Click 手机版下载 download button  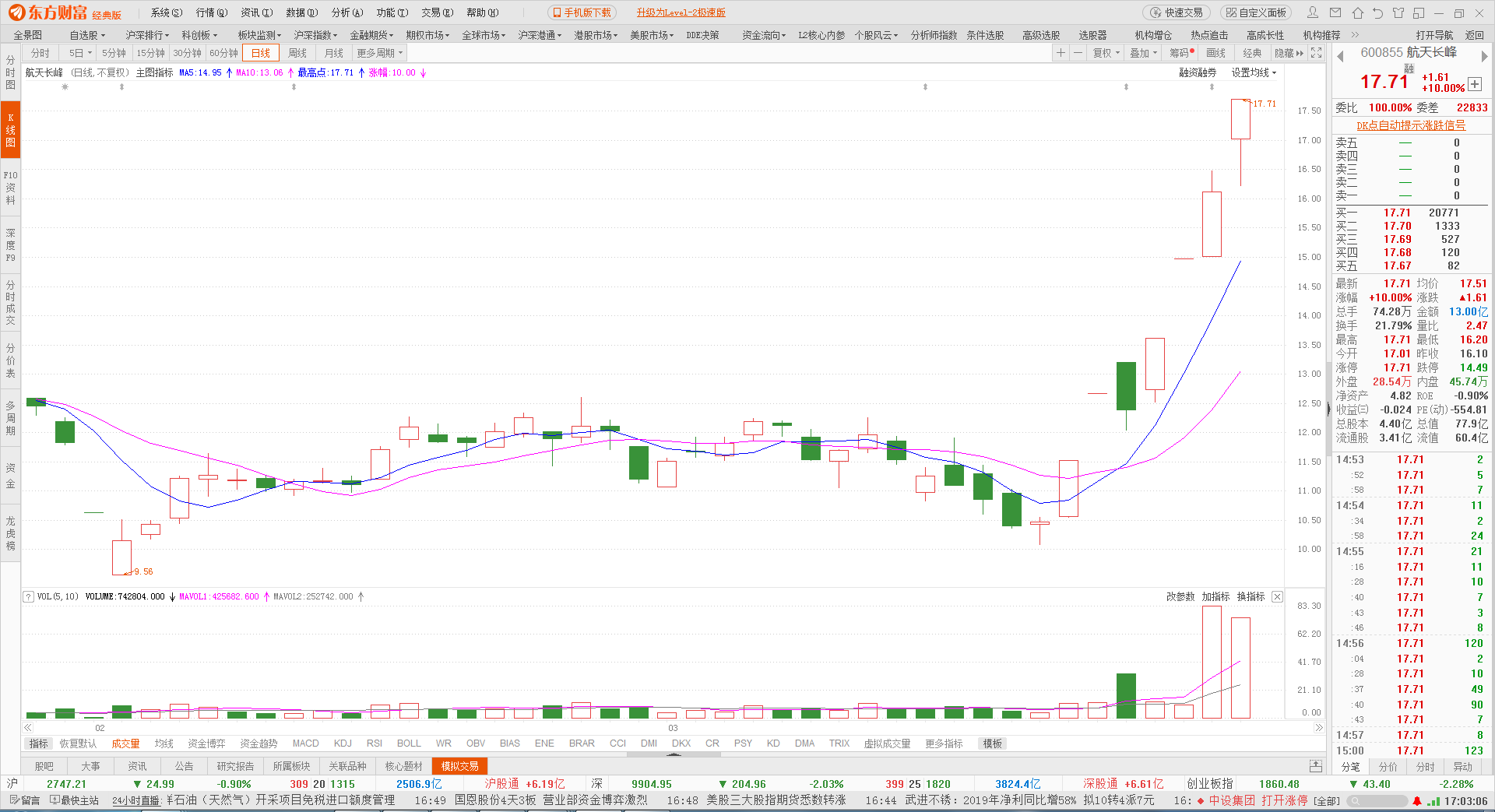582,12
